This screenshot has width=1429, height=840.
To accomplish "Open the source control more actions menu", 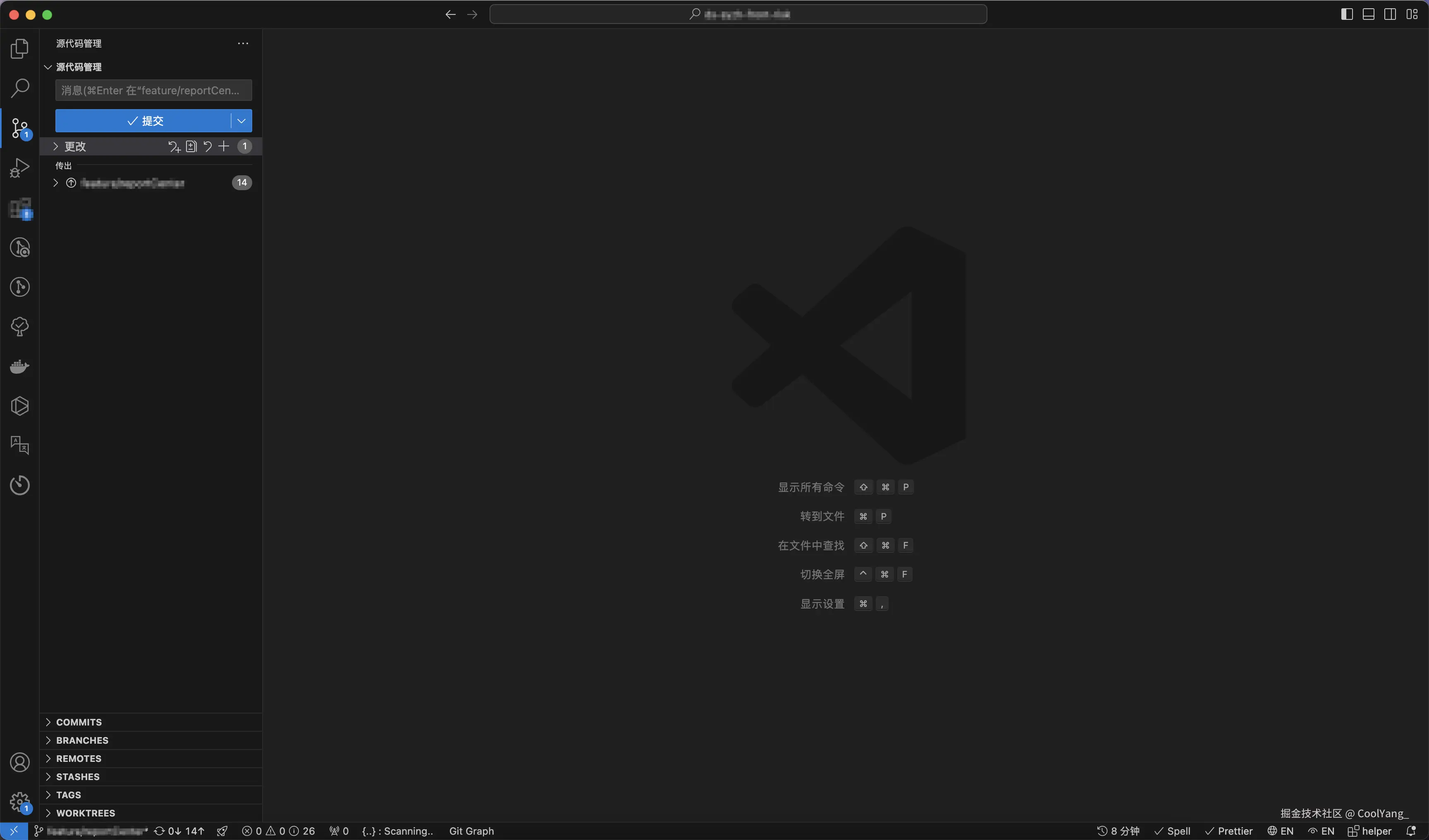I will pyautogui.click(x=243, y=44).
